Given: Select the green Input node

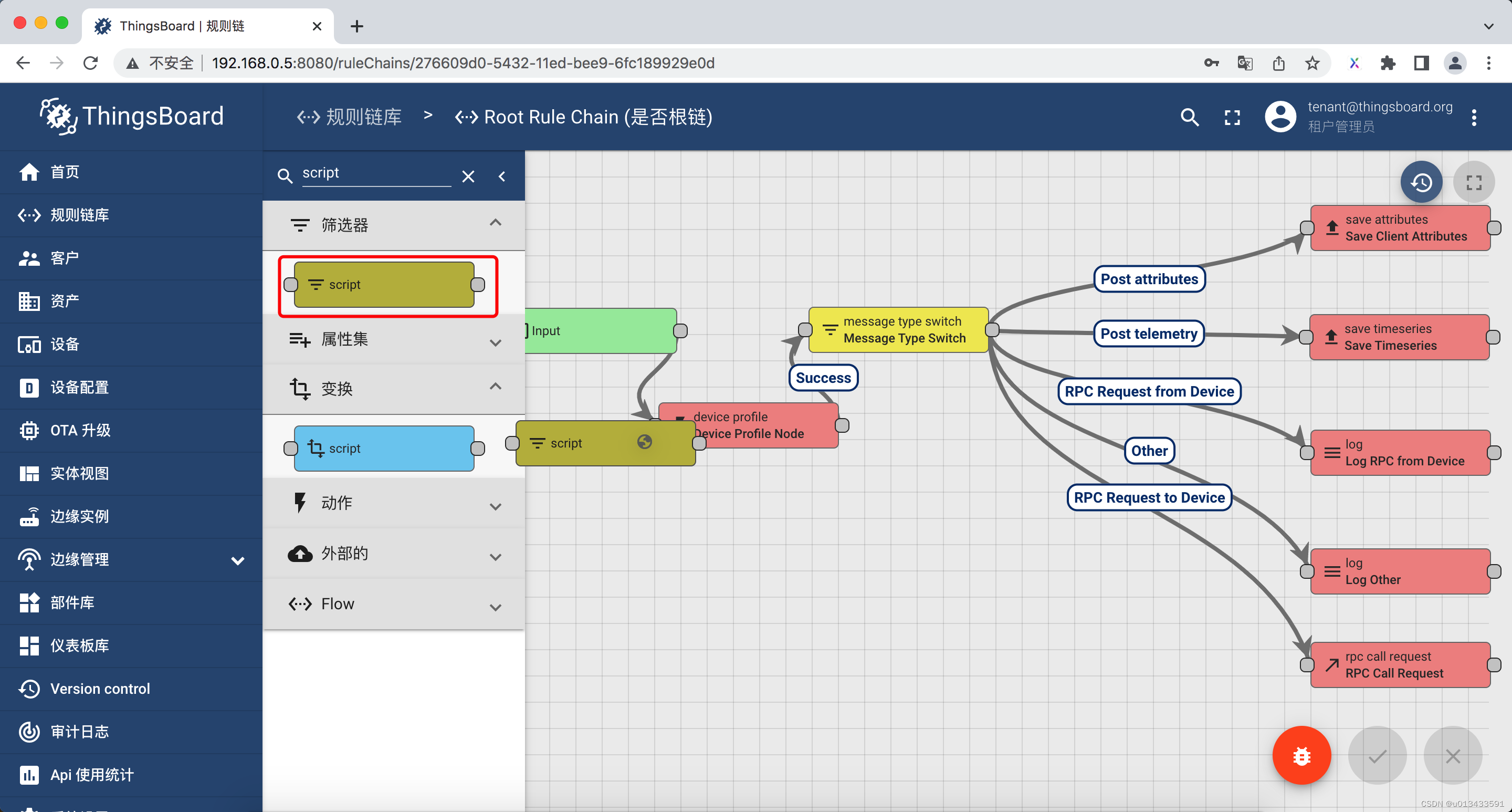Looking at the screenshot, I should (601, 330).
